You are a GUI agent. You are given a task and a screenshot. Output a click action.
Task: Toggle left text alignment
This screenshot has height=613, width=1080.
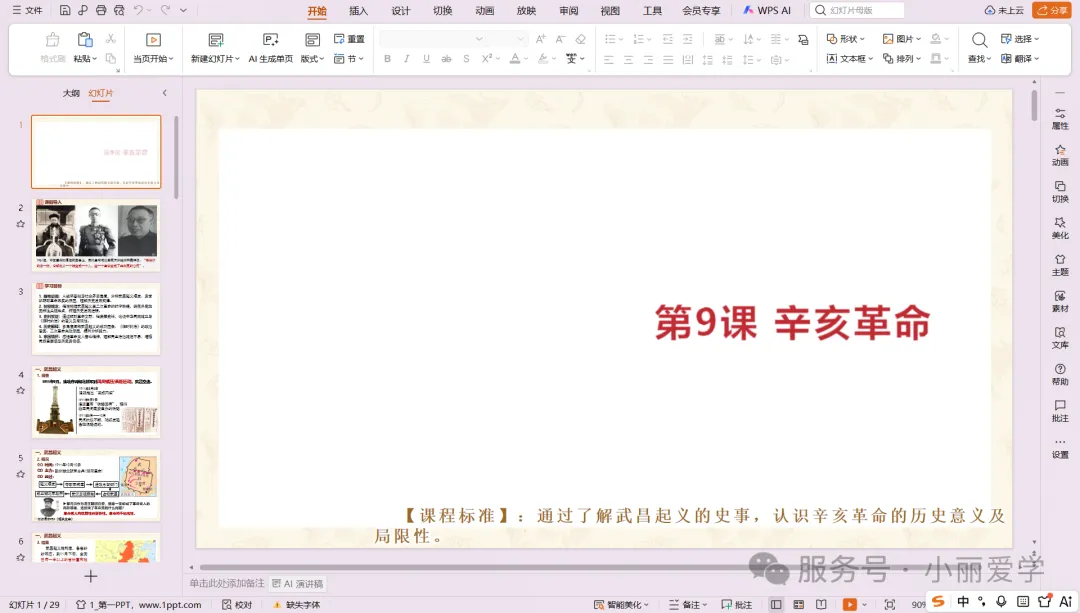click(x=608, y=60)
